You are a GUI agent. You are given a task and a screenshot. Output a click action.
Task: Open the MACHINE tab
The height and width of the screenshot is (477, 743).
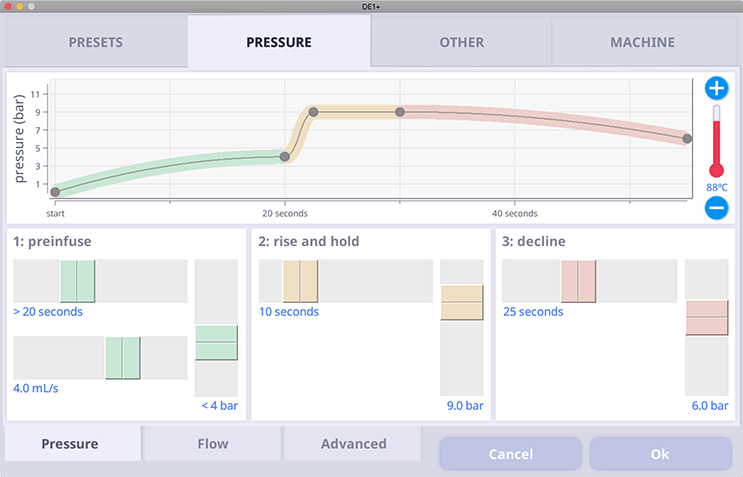point(643,42)
